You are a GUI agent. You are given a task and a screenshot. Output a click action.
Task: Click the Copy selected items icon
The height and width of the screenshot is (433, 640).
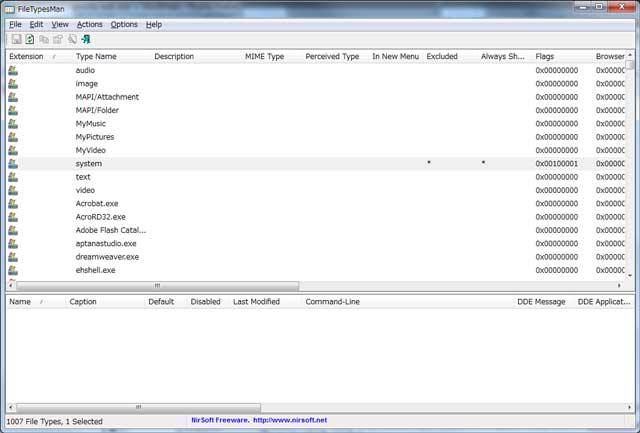coord(44,39)
